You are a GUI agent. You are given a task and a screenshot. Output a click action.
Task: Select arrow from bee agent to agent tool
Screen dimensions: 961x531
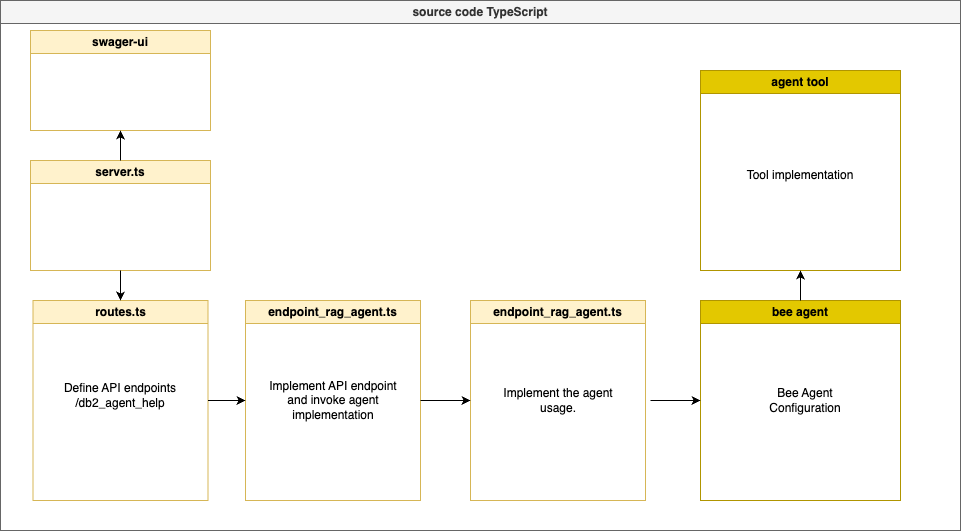coord(800,286)
